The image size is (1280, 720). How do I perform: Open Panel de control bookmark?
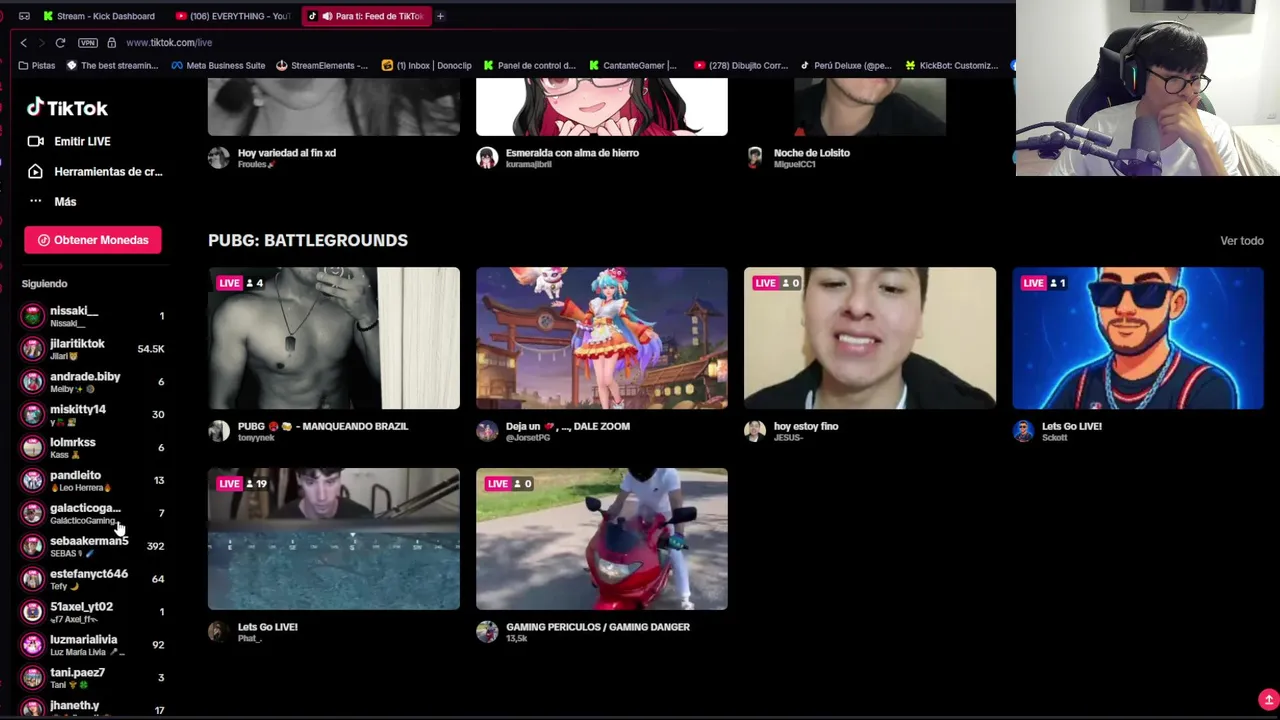coord(529,66)
